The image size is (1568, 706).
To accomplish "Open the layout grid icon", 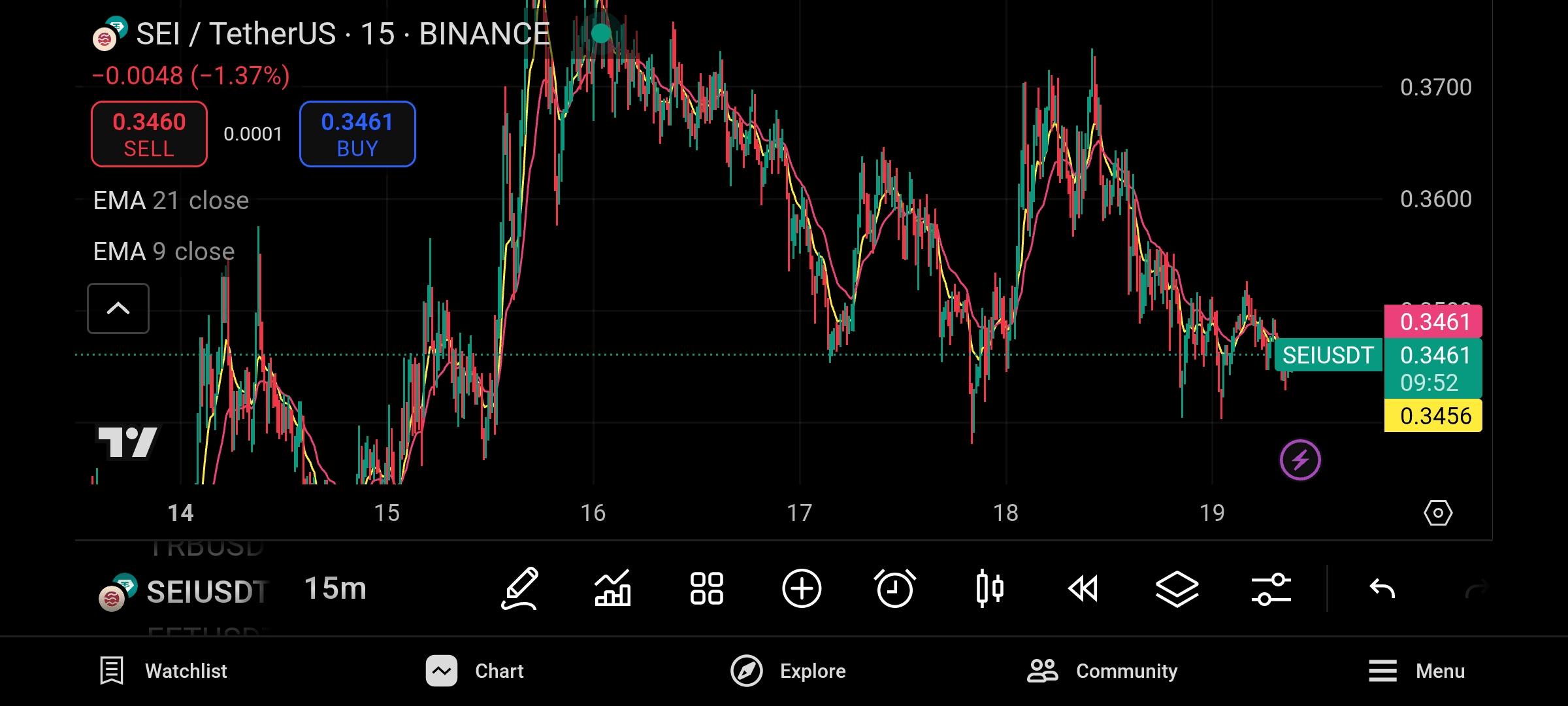I will [x=707, y=588].
